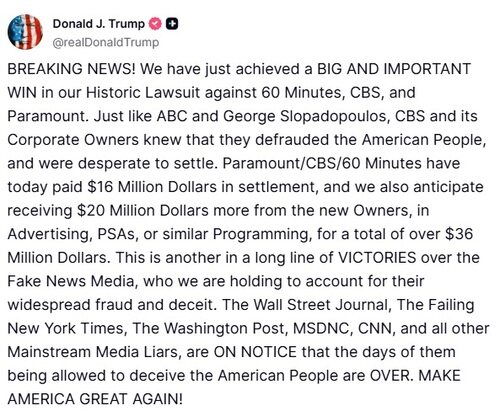500x411 pixels.
Task: Click The Washington Post mention
Action: click(210, 329)
